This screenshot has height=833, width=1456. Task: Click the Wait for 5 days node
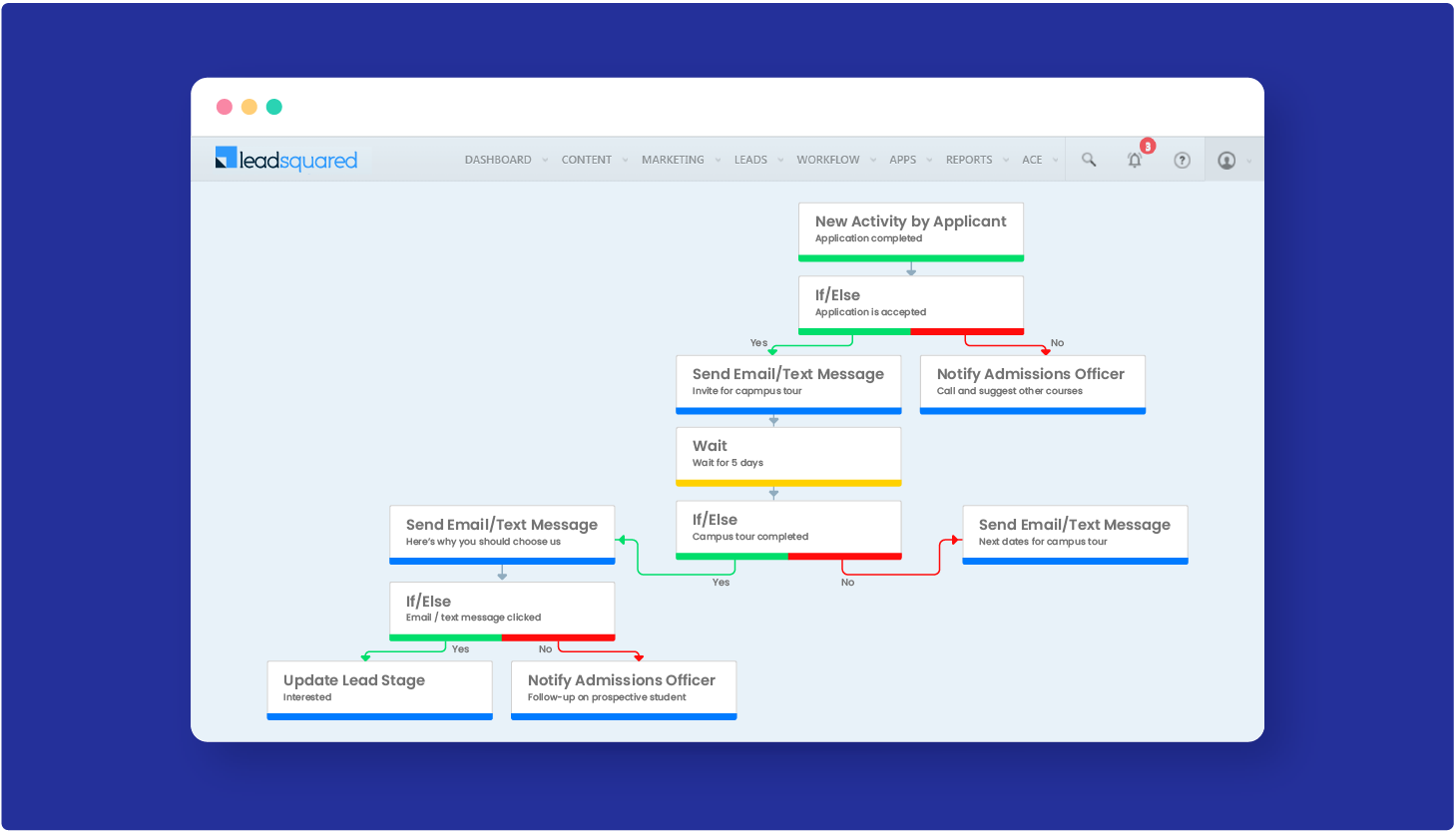[x=788, y=455]
